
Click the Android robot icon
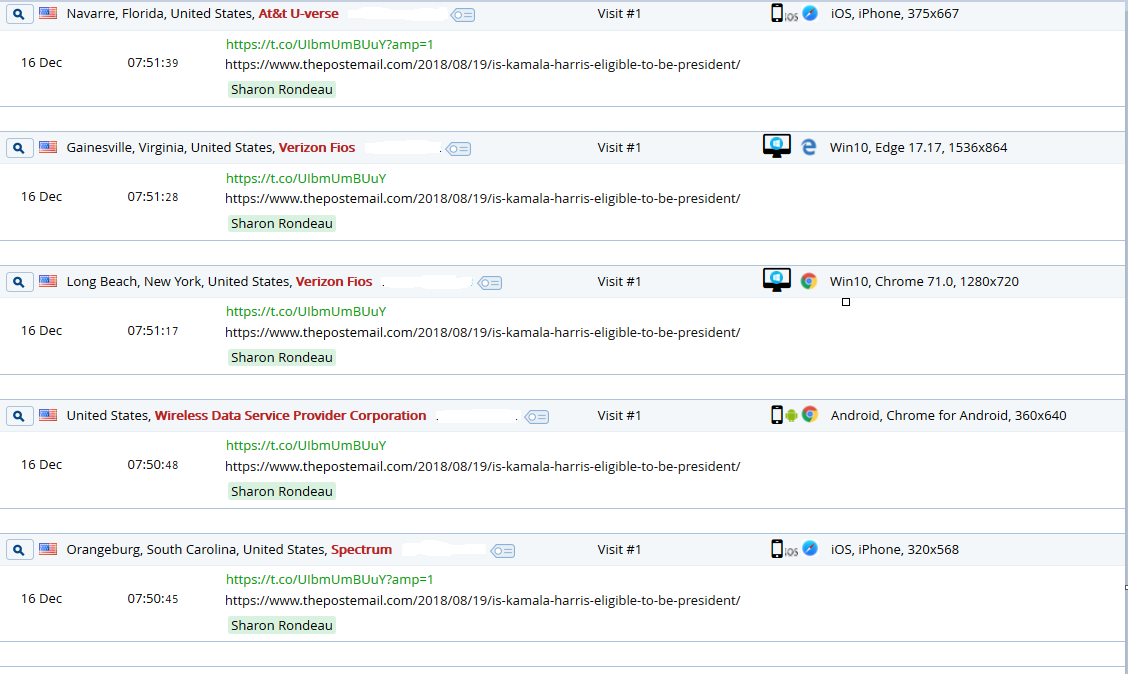792,415
